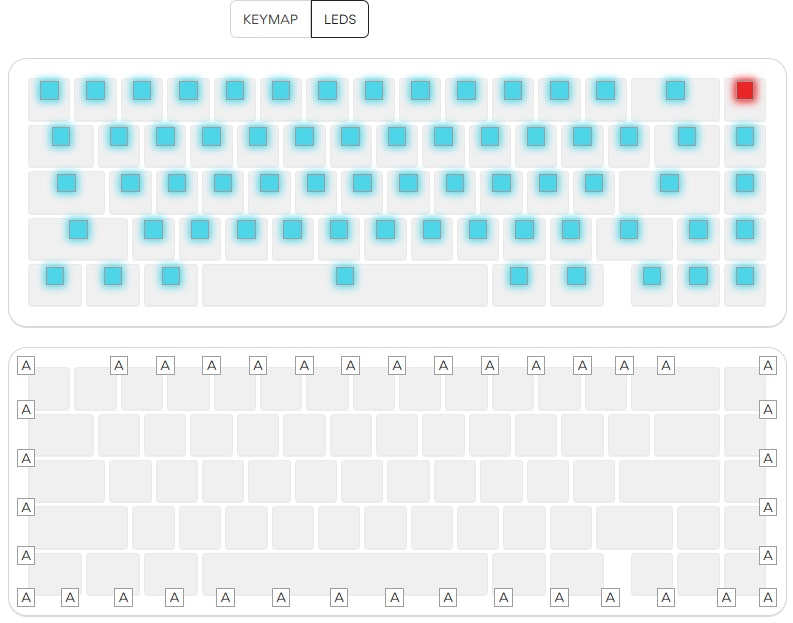Switch to the KEYMAP tab
The height and width of the screenshot is (623, 793).
coord(270,19)
